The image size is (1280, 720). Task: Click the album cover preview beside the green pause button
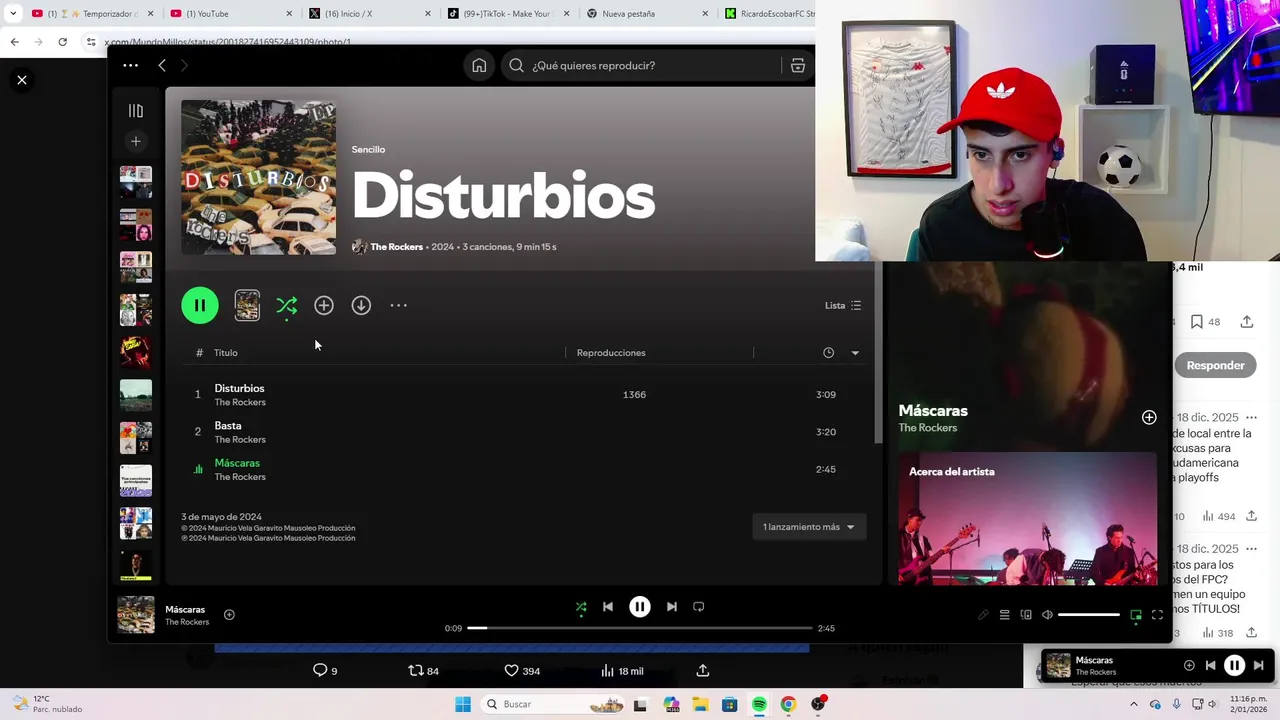(247, 305)
